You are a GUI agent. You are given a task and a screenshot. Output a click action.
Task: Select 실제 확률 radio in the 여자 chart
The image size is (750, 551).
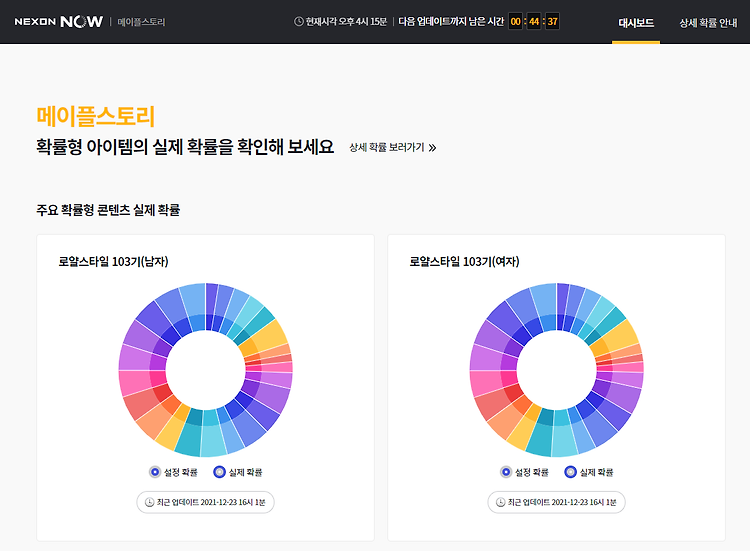pyautogui.click(x=571, y=472)
